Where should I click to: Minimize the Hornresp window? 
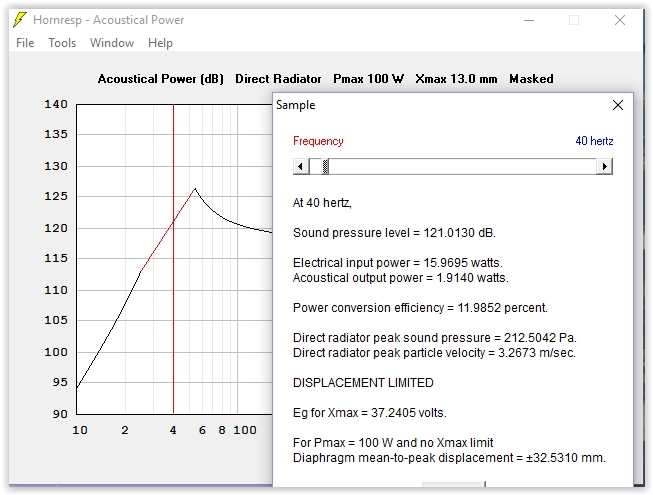[x=529, y=20]
